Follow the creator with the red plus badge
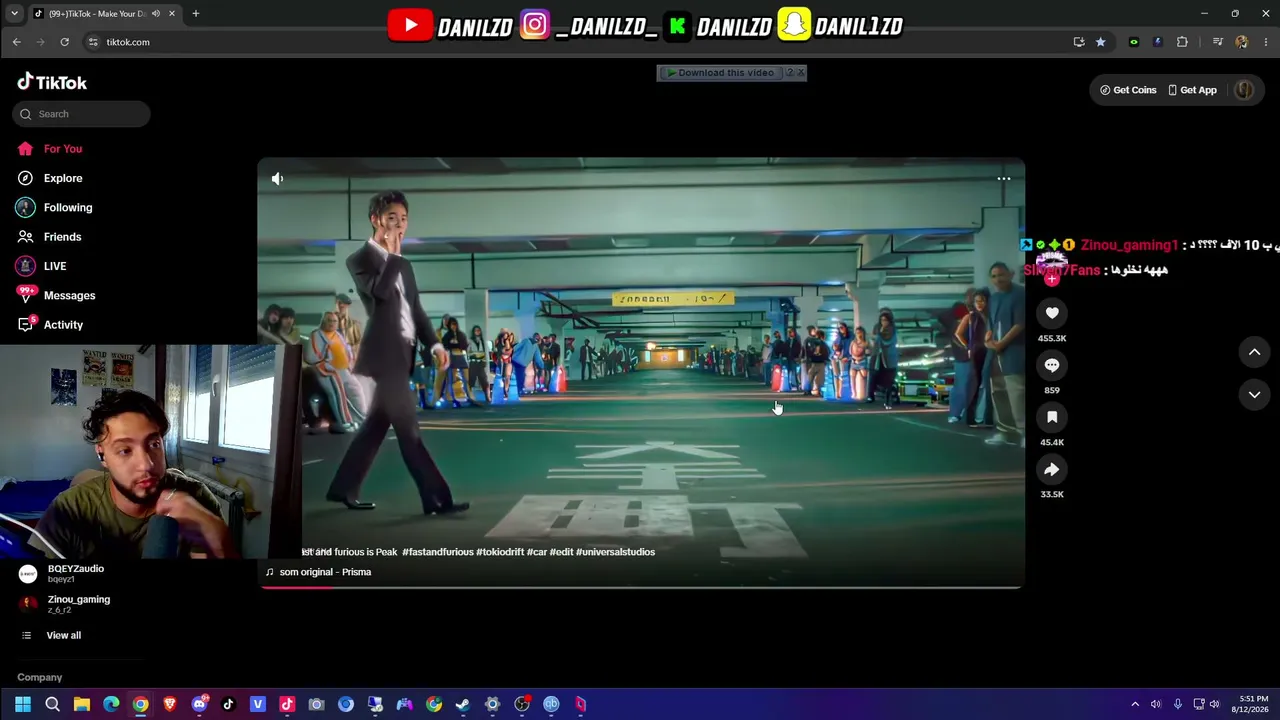Viewport: 1280px width, 720px height. (1052, 280)
